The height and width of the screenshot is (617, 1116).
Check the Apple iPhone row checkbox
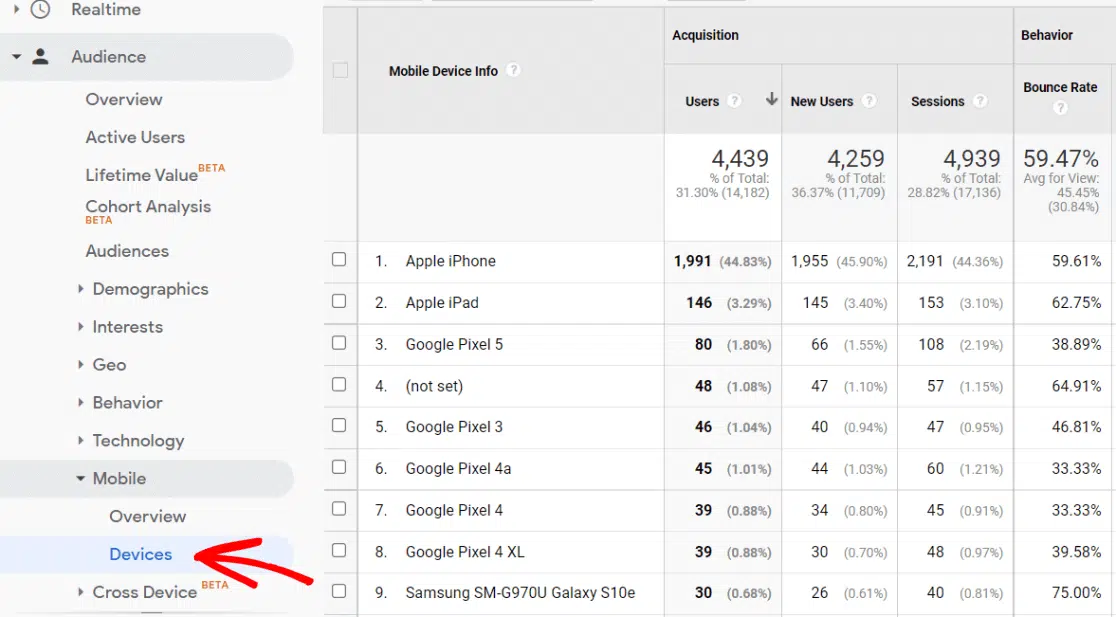pos(339,260)
